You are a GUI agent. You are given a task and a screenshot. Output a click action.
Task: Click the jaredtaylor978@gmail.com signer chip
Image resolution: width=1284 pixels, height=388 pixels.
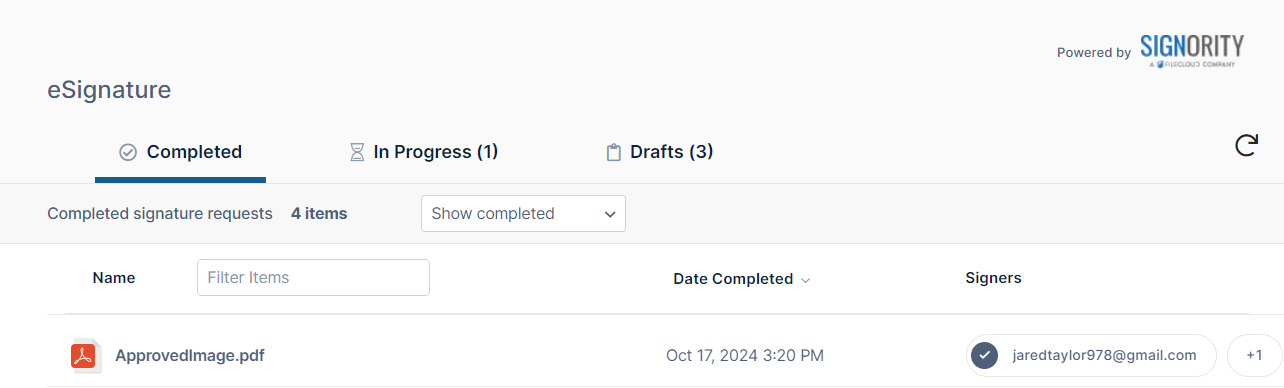coord(1091,355)
